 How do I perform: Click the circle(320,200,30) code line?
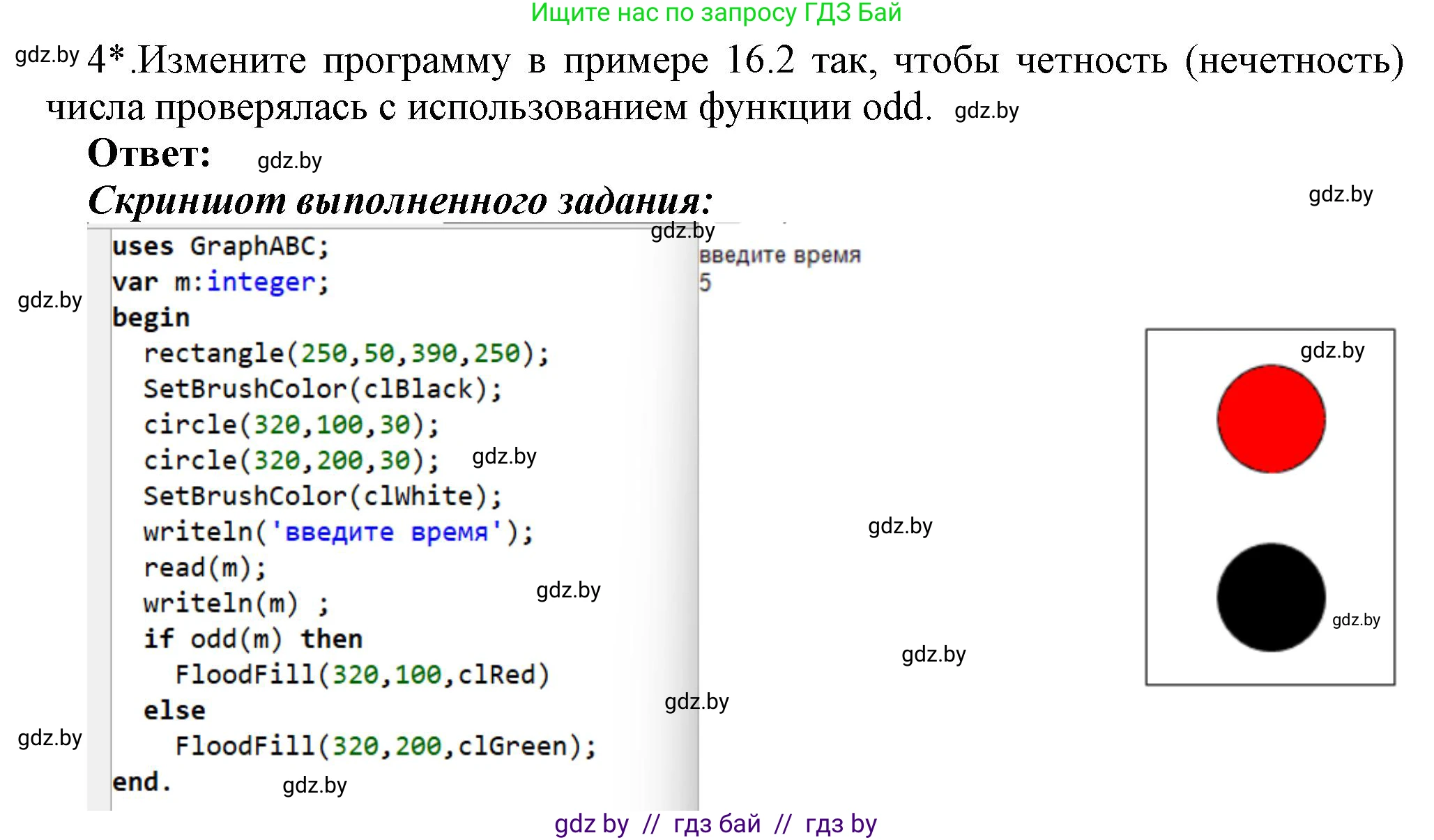tap(291, 460)
